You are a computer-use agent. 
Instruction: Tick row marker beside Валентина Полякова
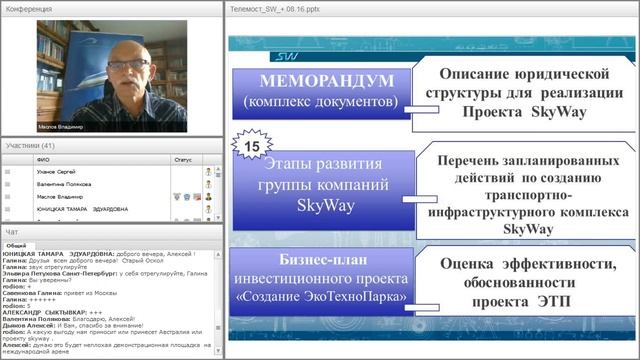tap(7, 184)
